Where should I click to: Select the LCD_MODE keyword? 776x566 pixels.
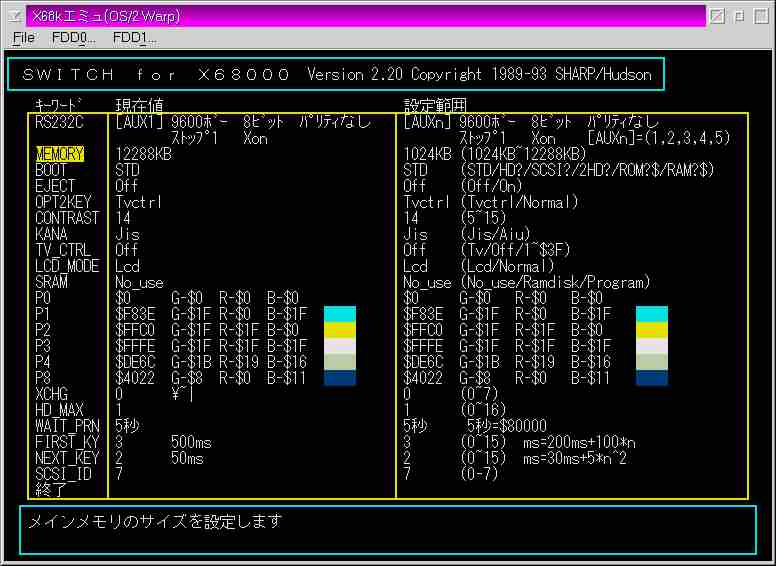pyautogui.click(x=67, y=266)
